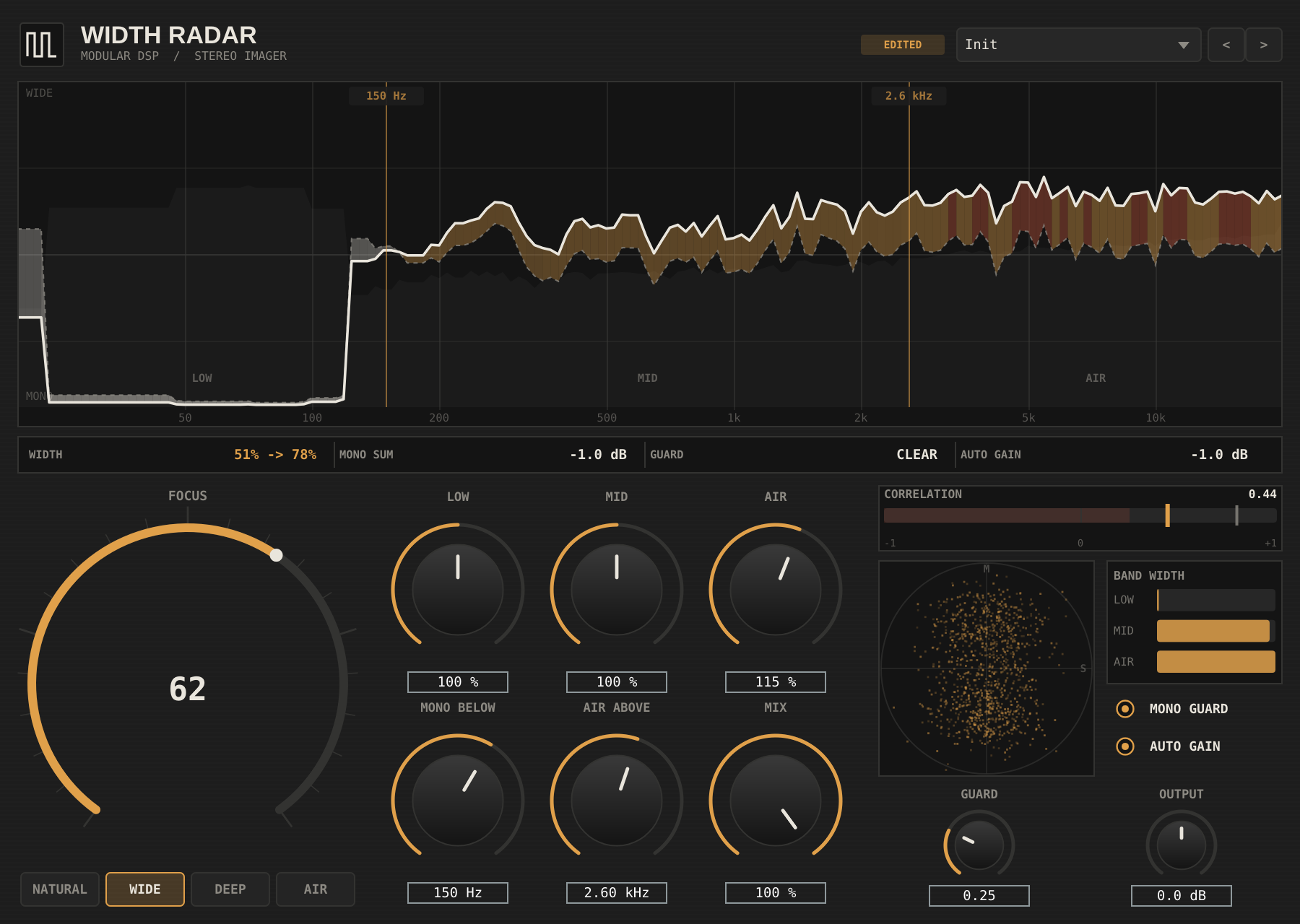Click the MONO BELOW knob
The height and width of the screenshot is (924, 1300).
pyautogui.click(x=458, y=801)
